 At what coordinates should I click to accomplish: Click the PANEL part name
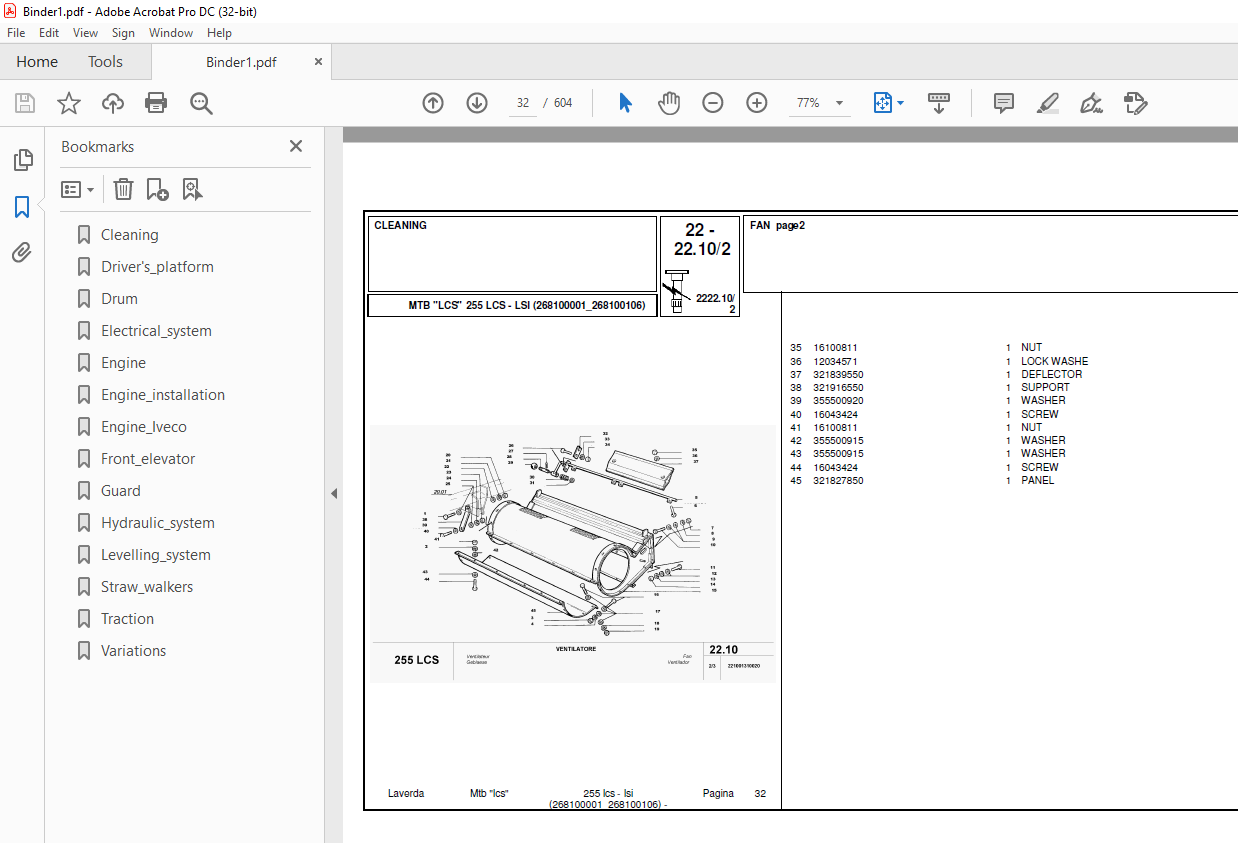[x=1037, y=480]
